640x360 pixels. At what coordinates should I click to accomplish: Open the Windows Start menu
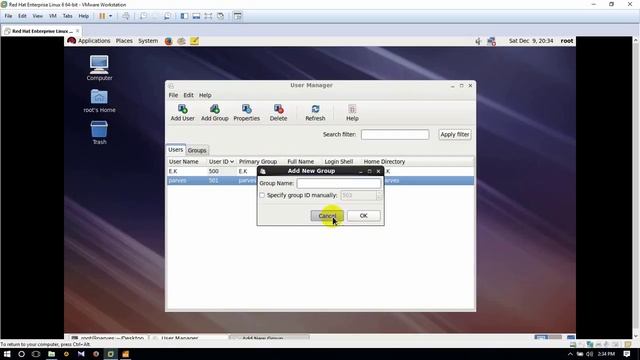7,354
